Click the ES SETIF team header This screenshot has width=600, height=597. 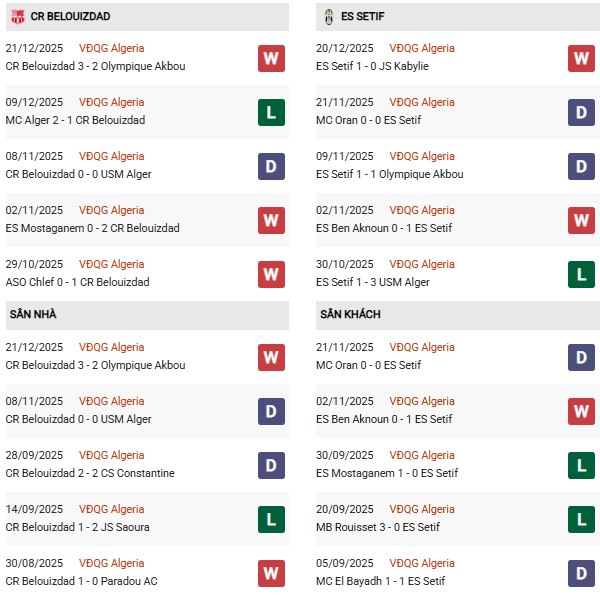[362, 17]
